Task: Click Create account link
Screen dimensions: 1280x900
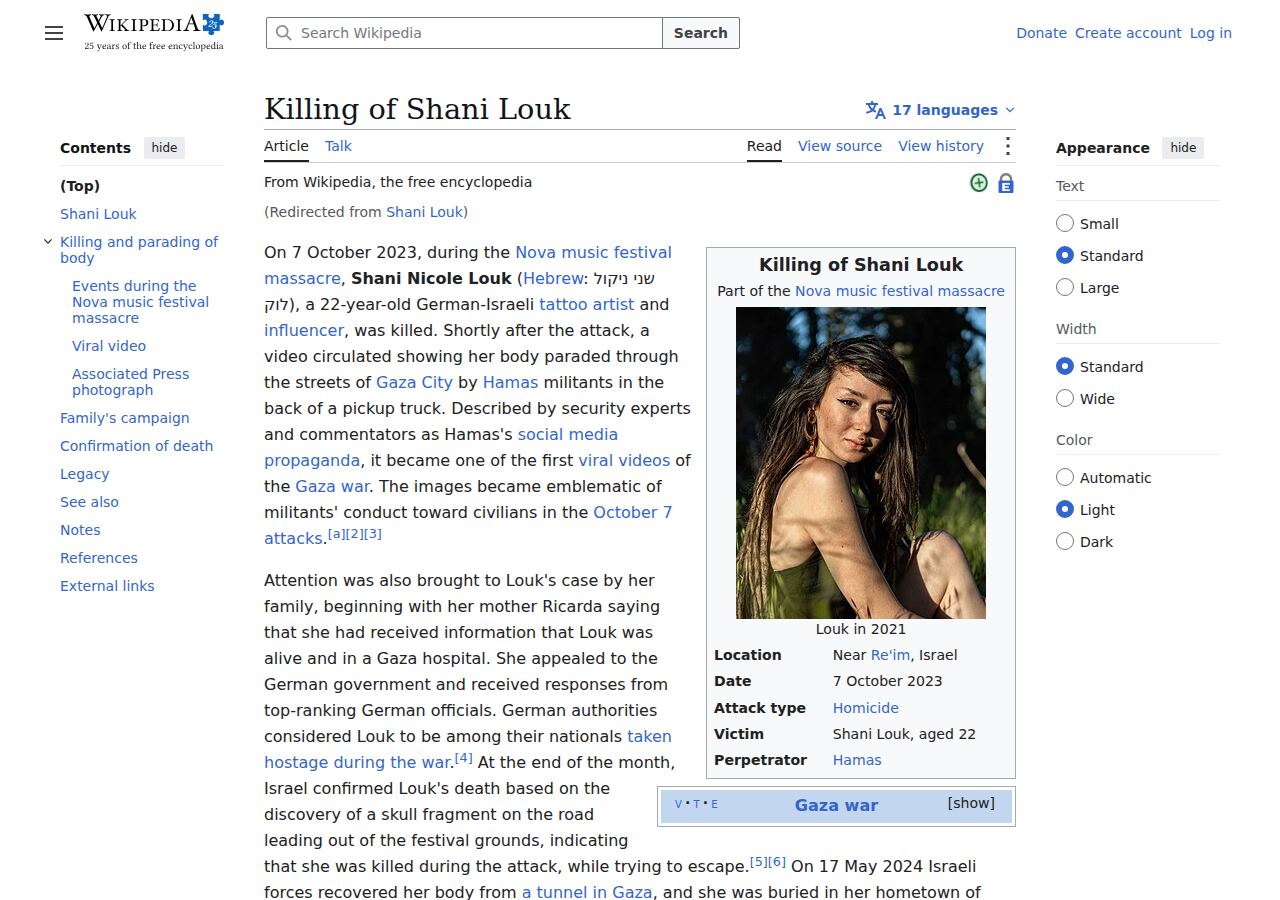Action: tap(1128, 33)
